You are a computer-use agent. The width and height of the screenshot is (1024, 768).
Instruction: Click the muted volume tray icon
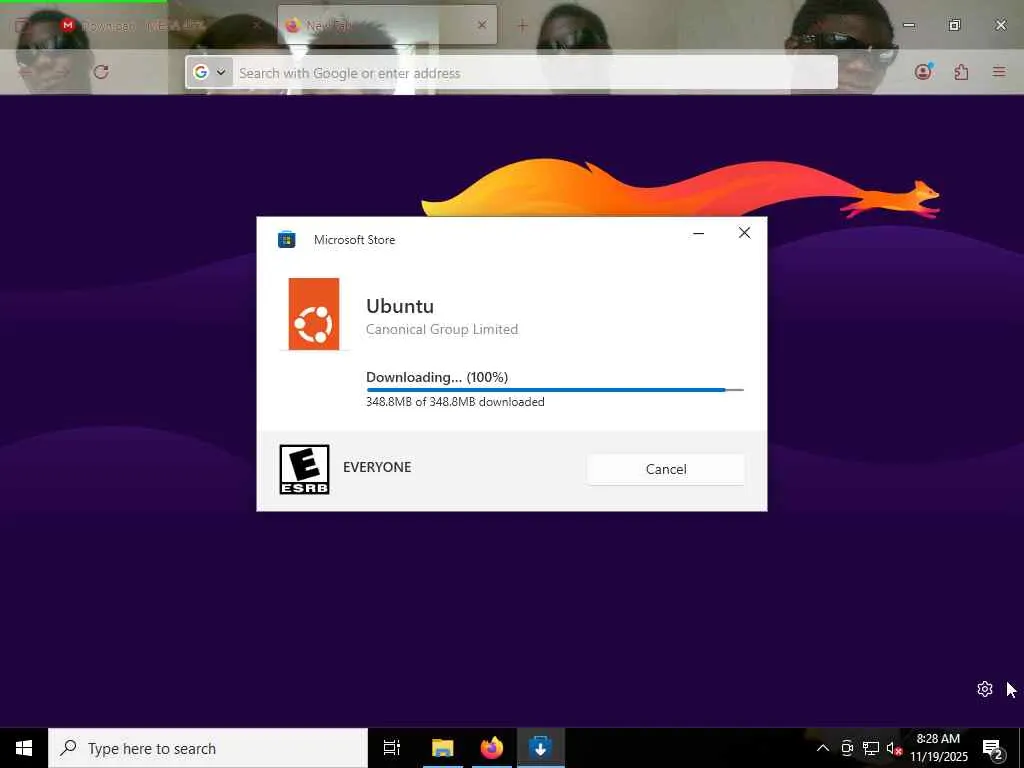(x=893, y=748)
